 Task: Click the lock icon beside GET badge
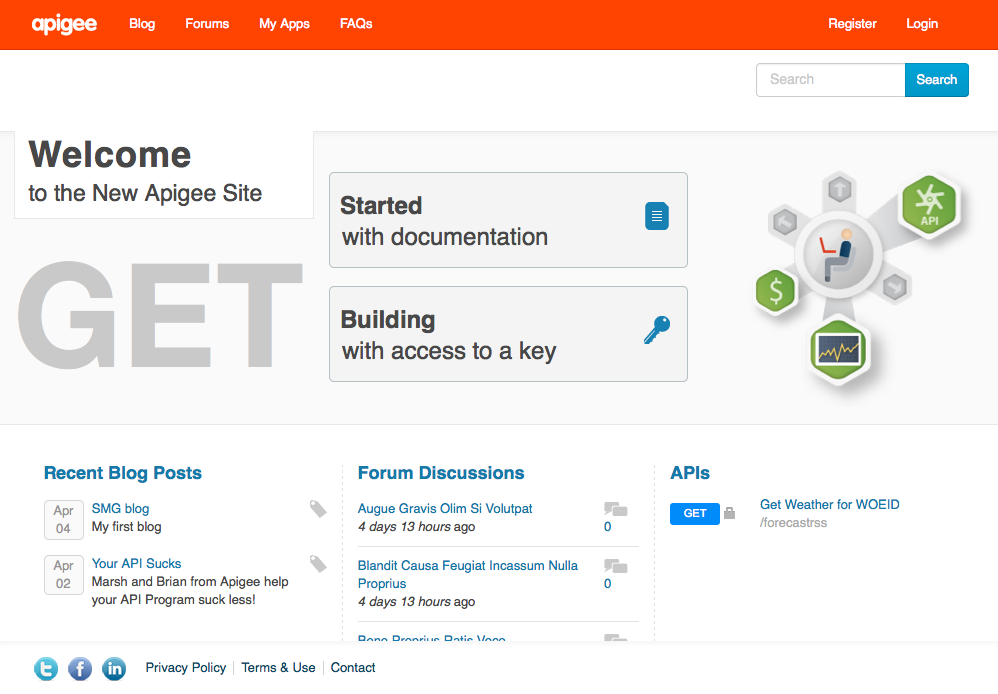click(729, 513)
